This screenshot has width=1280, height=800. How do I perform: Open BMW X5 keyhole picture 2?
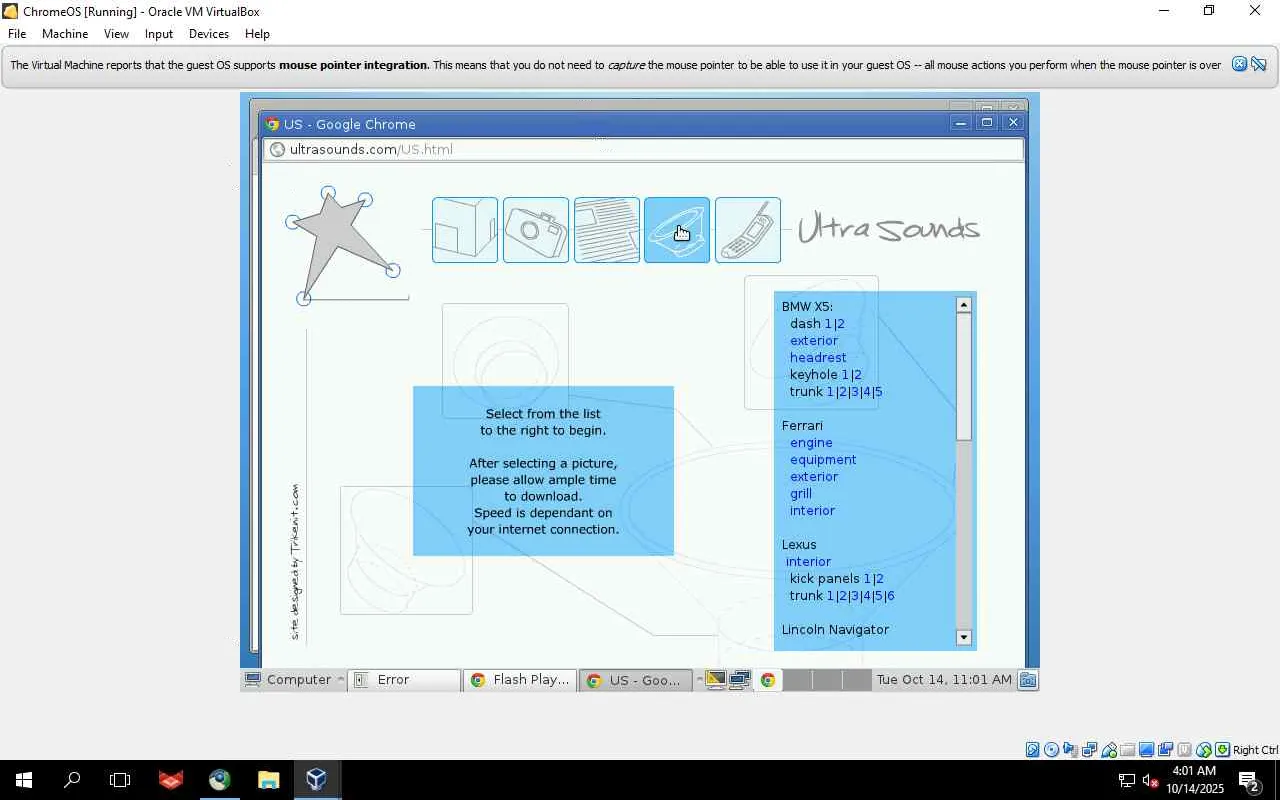tap(857, 375)
